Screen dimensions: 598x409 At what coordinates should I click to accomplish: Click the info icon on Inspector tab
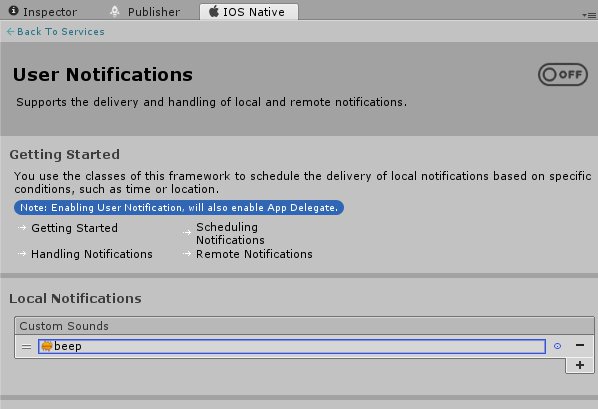pos(13,11)
